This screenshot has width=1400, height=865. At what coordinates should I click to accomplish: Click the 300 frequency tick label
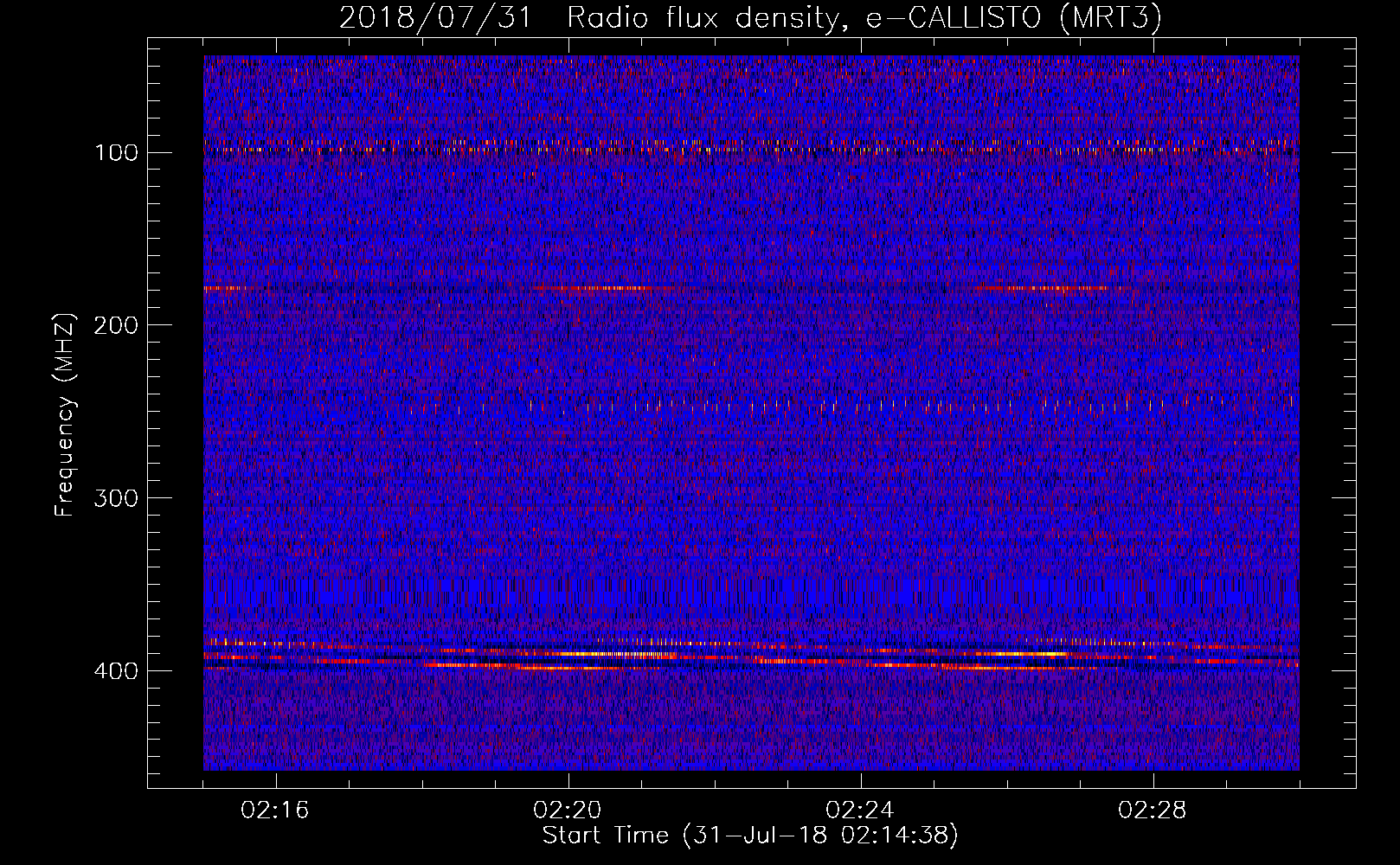tap(116, 499)
